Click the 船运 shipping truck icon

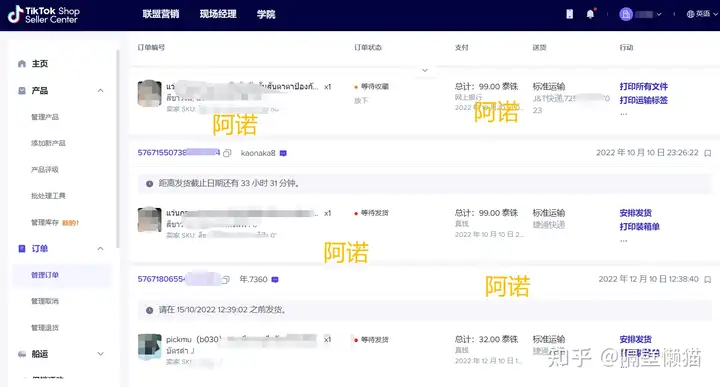(22, 354)
